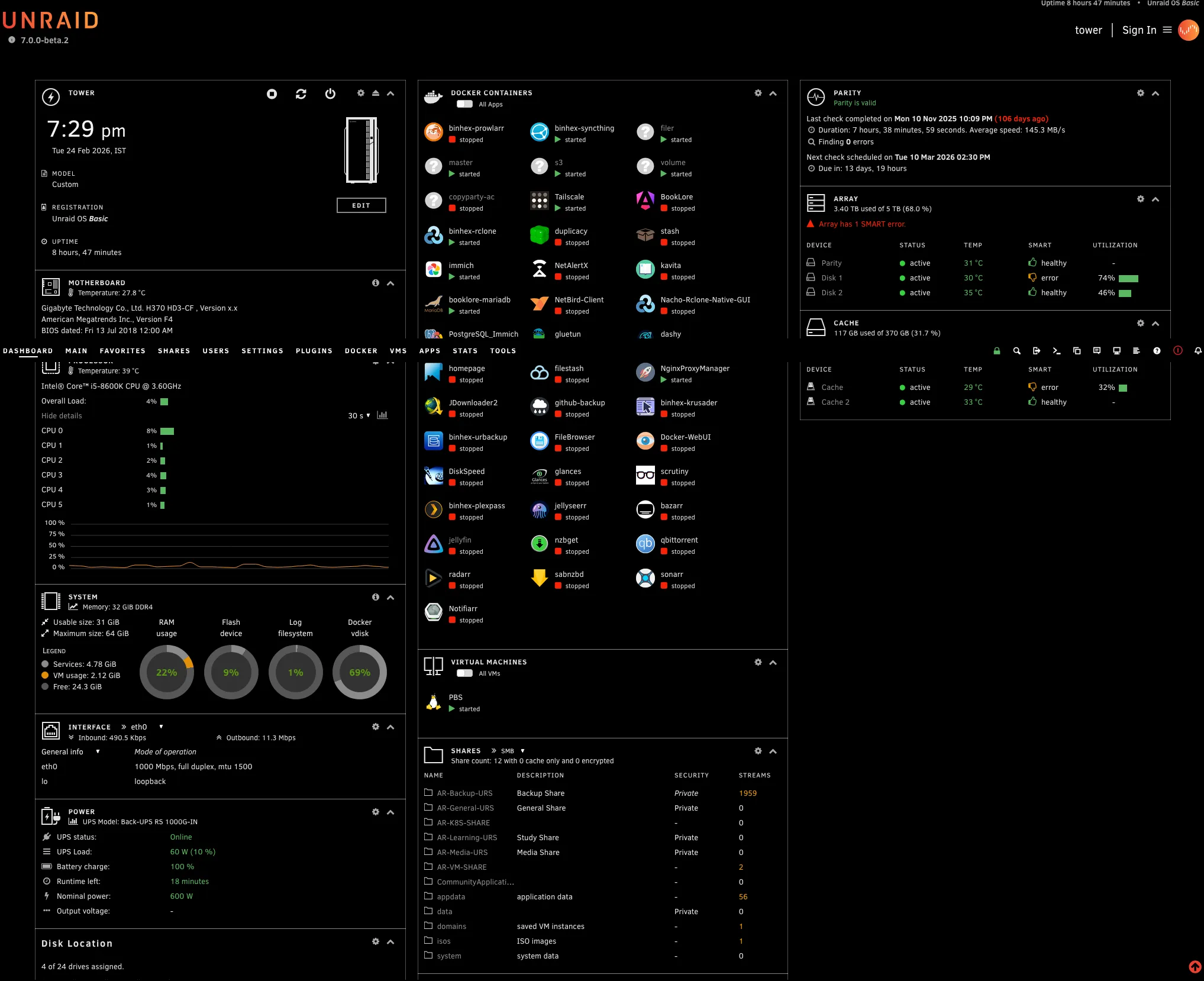Open the 30 s CPU graph interval dropdown

(359, 415)
